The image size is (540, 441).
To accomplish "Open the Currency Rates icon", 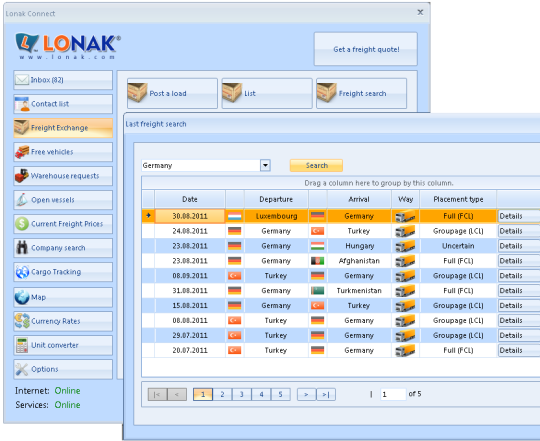I will point(22,321).
